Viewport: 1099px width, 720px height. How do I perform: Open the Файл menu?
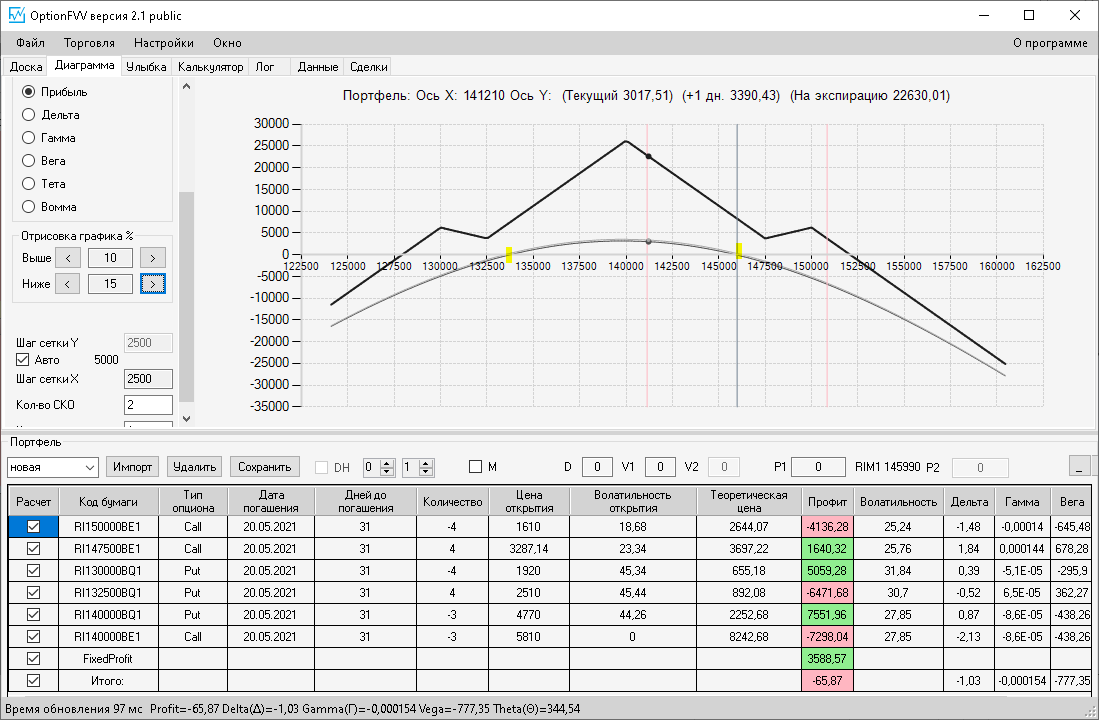(x=30, y=43)
